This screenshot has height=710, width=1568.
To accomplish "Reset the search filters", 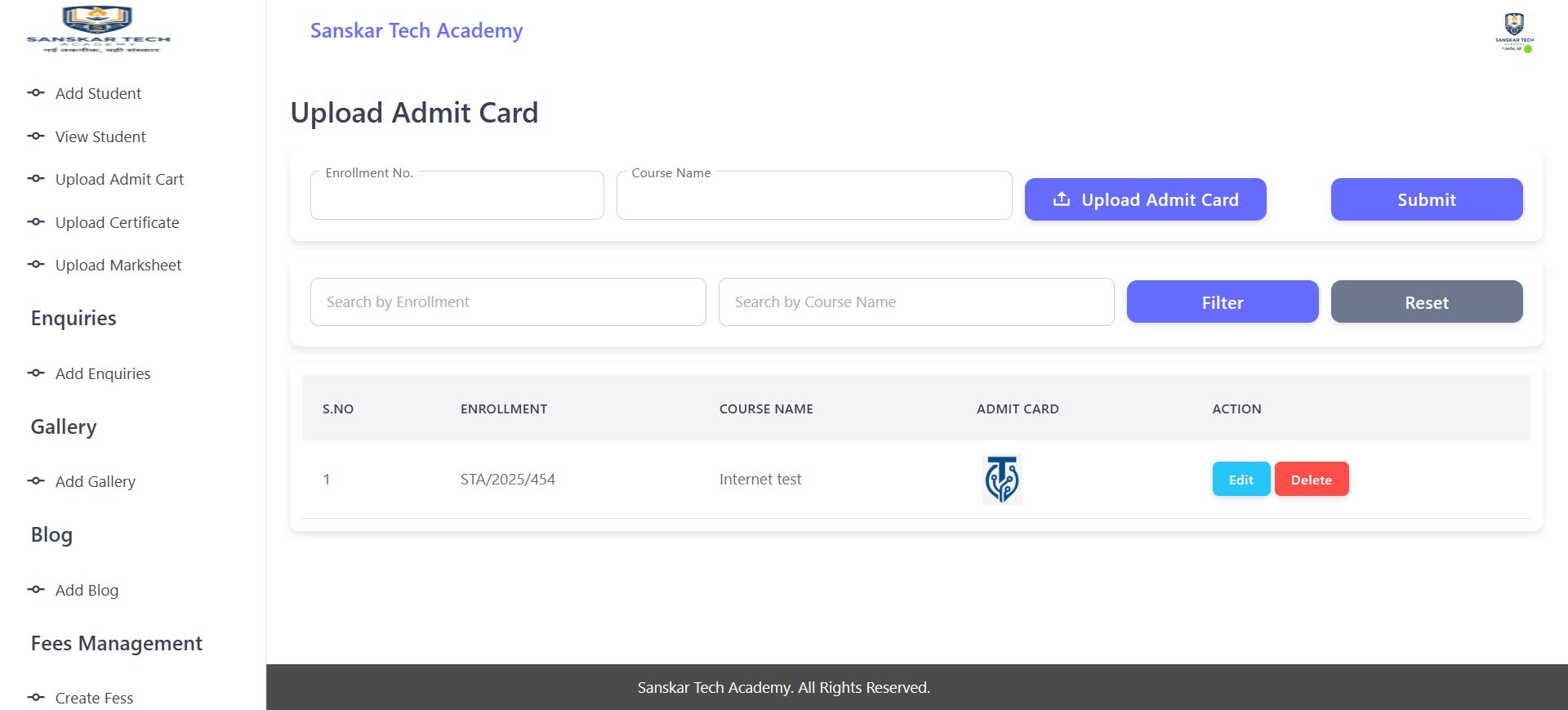I will coord(1426,302).
